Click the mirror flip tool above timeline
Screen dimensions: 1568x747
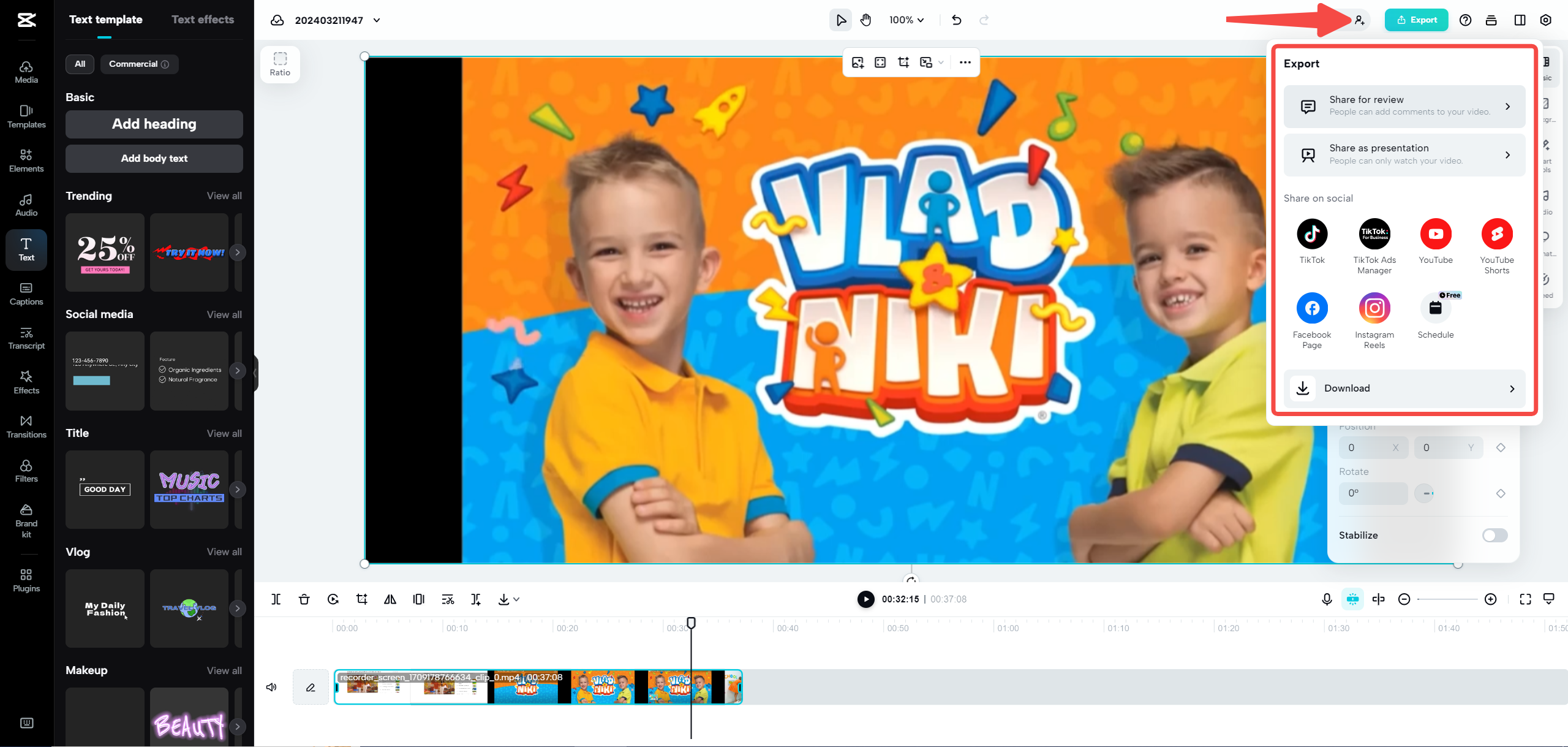pos(390,599)
